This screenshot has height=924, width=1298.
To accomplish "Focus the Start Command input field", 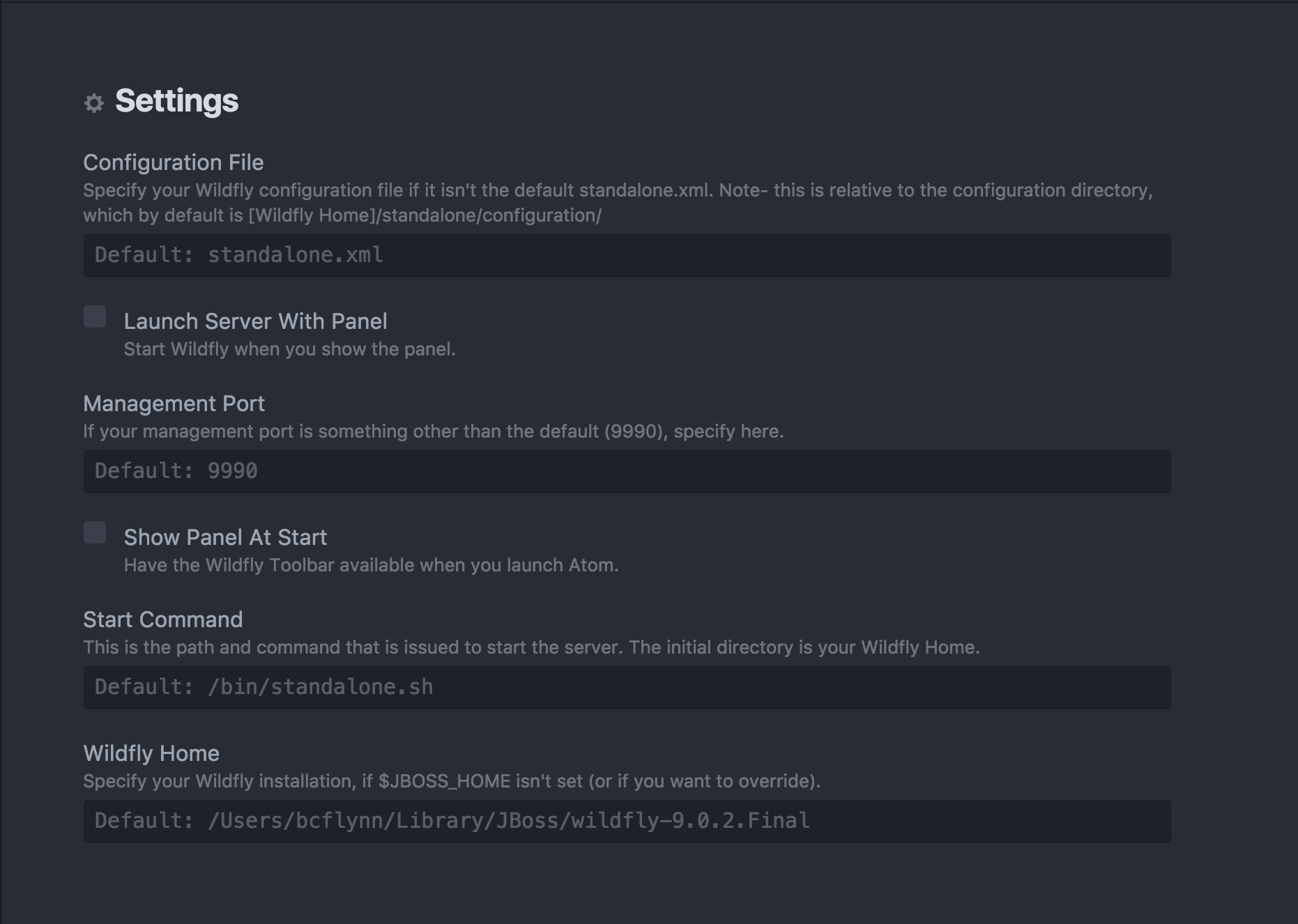I will [x=627, y=688].
